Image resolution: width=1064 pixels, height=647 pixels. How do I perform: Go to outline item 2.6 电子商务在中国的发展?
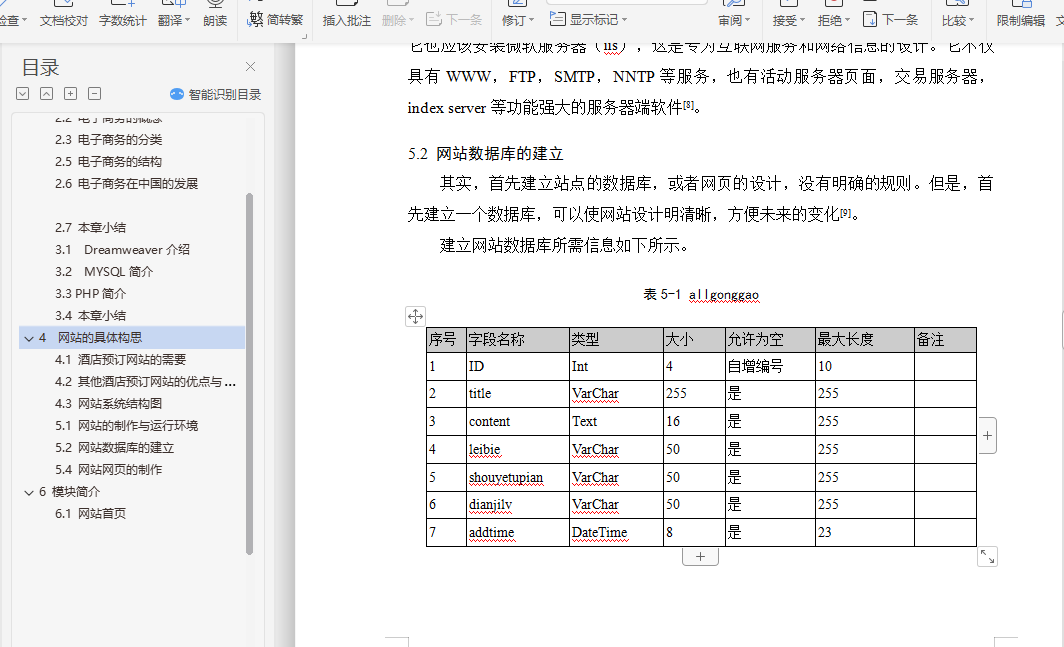(x=126, y=184)
